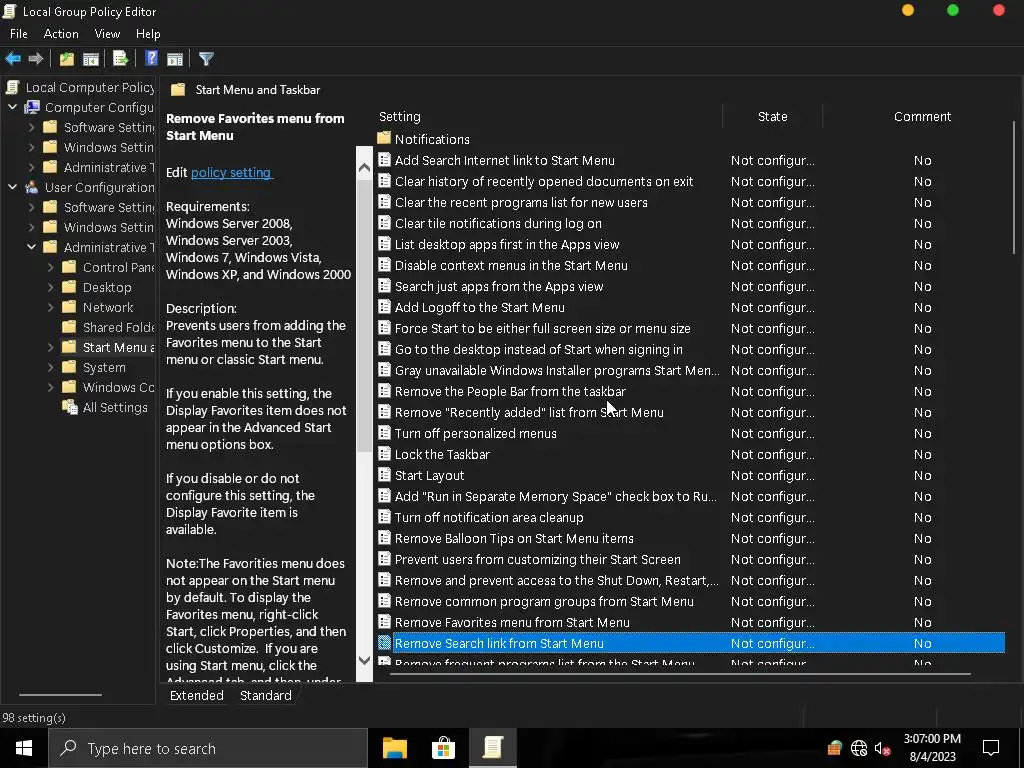The height and width of the screenshot is (768, 1024).
Task: Open File Explorer from the taskbar
Action: [394, 748]
